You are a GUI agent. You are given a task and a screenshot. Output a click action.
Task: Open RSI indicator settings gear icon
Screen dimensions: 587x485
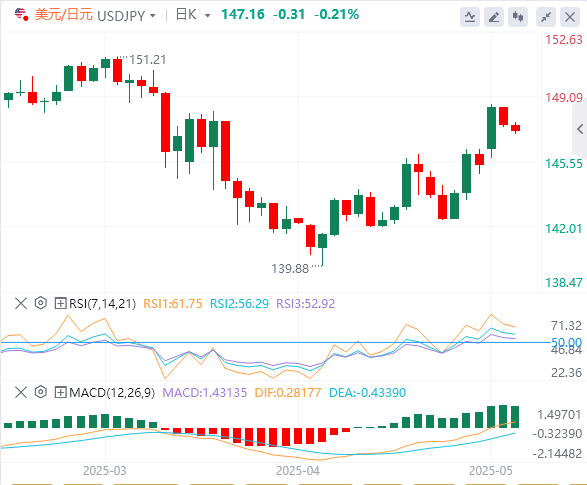pyautogui.click(x=40, y=303)
